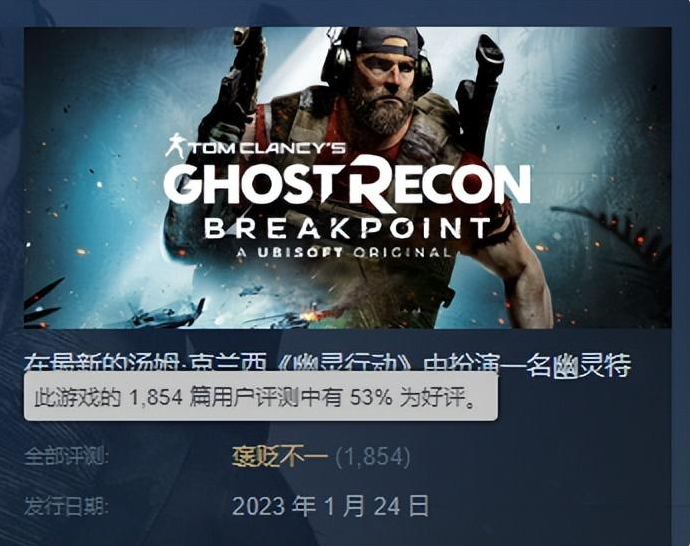Click the 全部评测 label

(x=66, y=456)
